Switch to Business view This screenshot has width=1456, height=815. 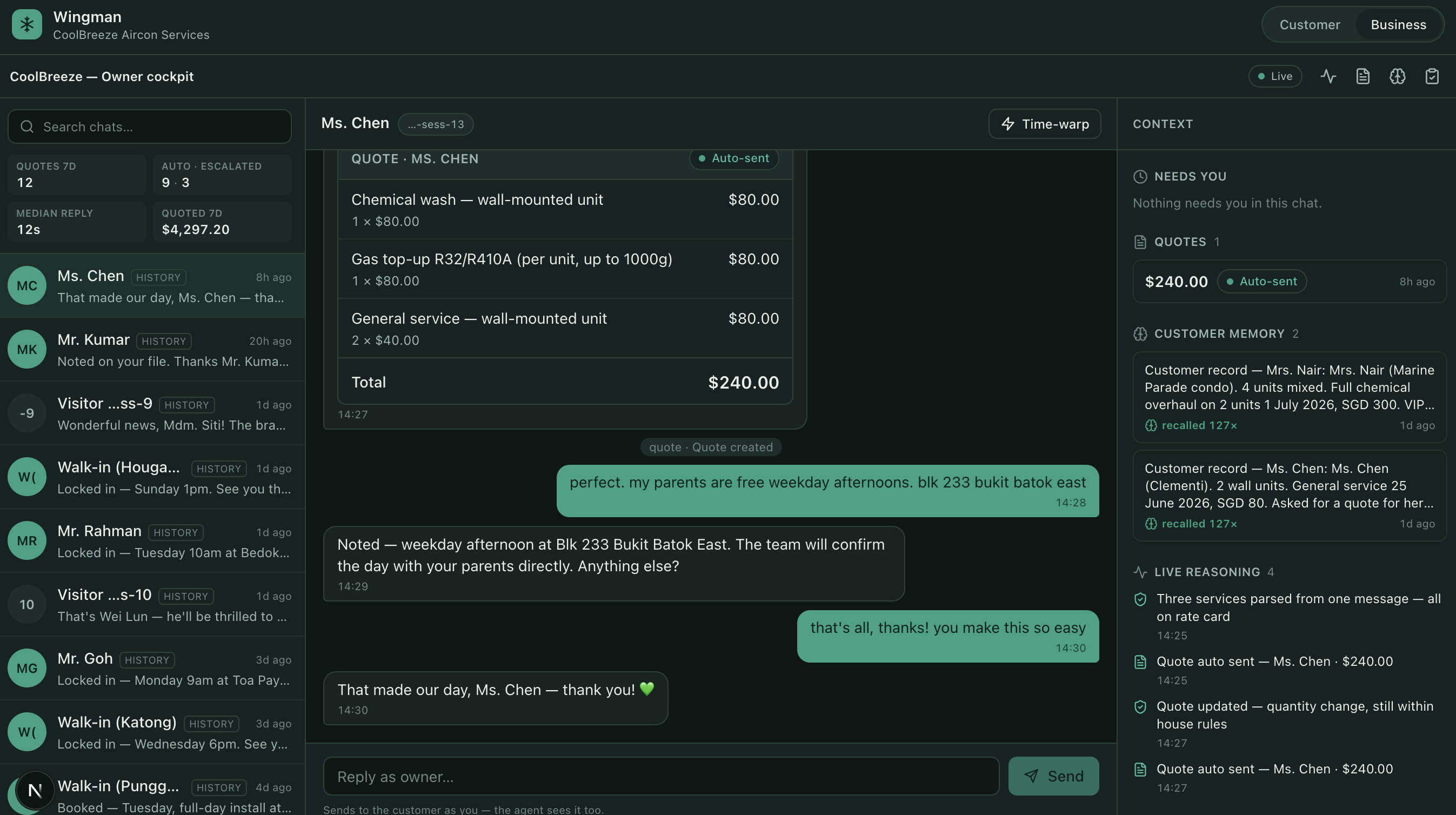tap(1398, 24)
